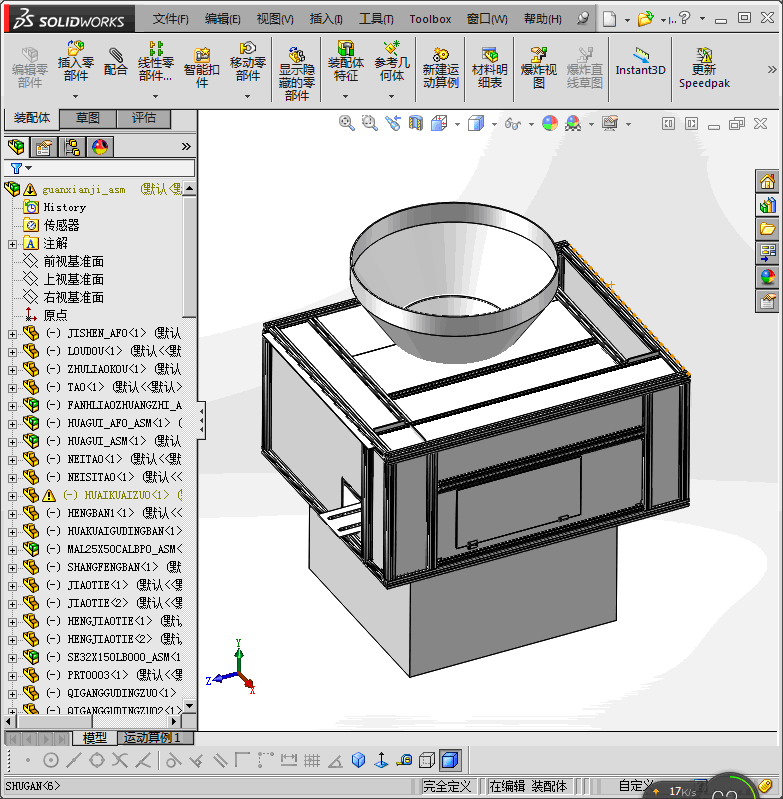Open View Settings monitor icon
This screenshot has height=799, width=783.
[610, 123]
